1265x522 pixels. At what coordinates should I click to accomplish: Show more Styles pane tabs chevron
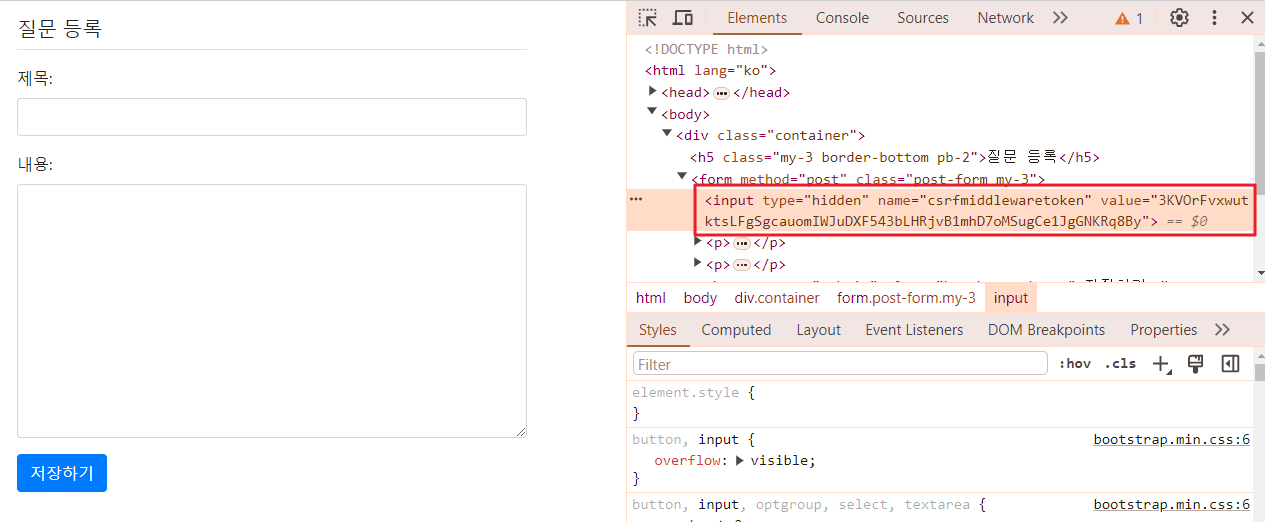click(x=1222, y=330)
